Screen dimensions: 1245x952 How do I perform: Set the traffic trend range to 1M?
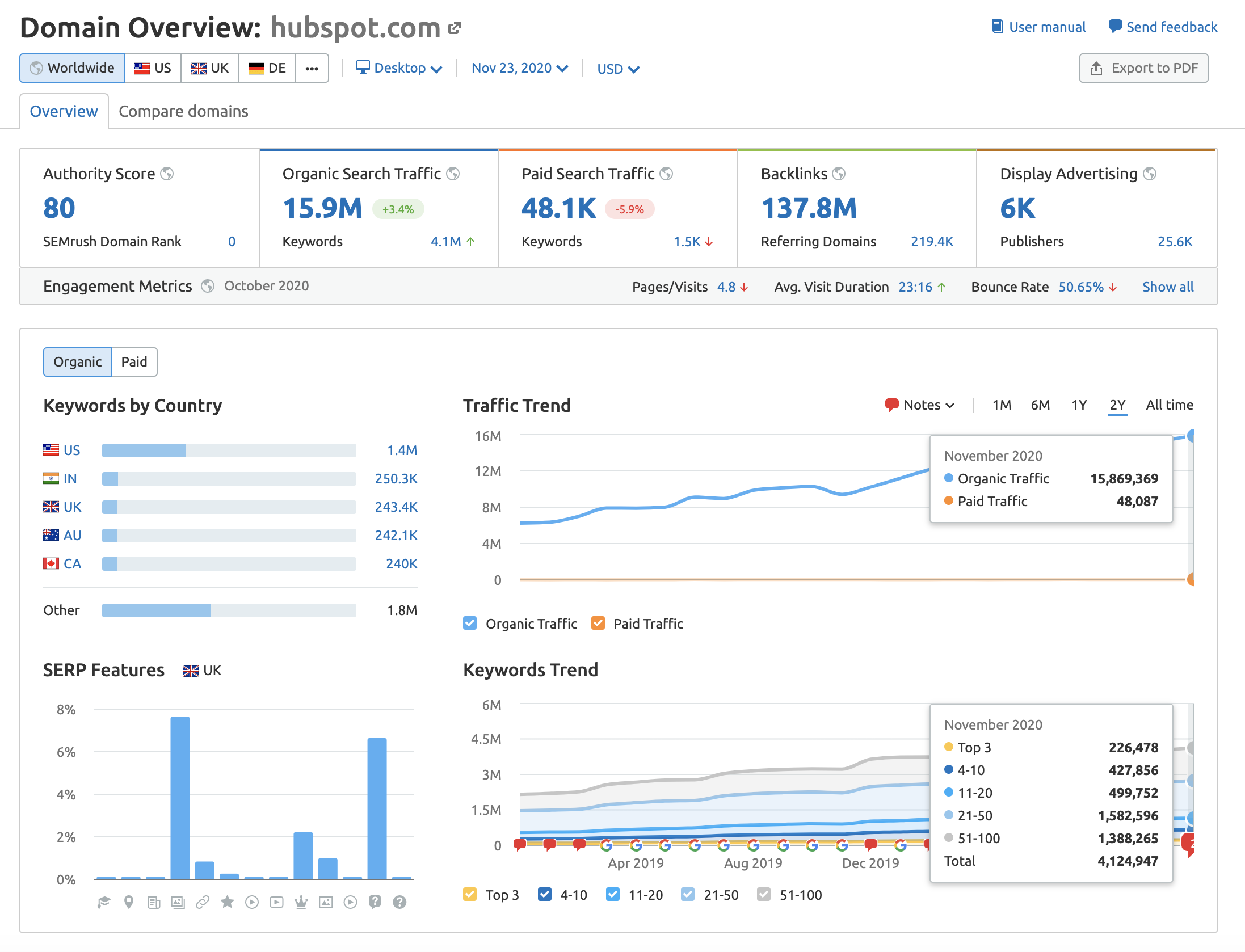pyautogui.click(x=1002, y=405)
